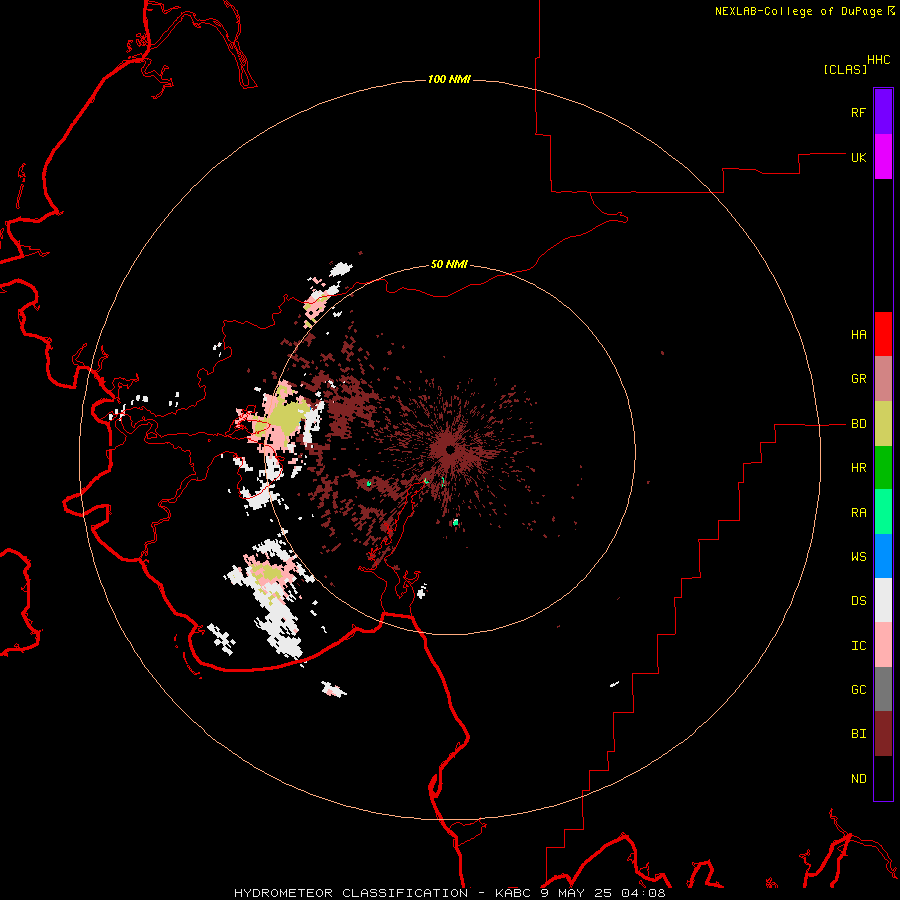Click the "HR" legend label

point(858,468)
